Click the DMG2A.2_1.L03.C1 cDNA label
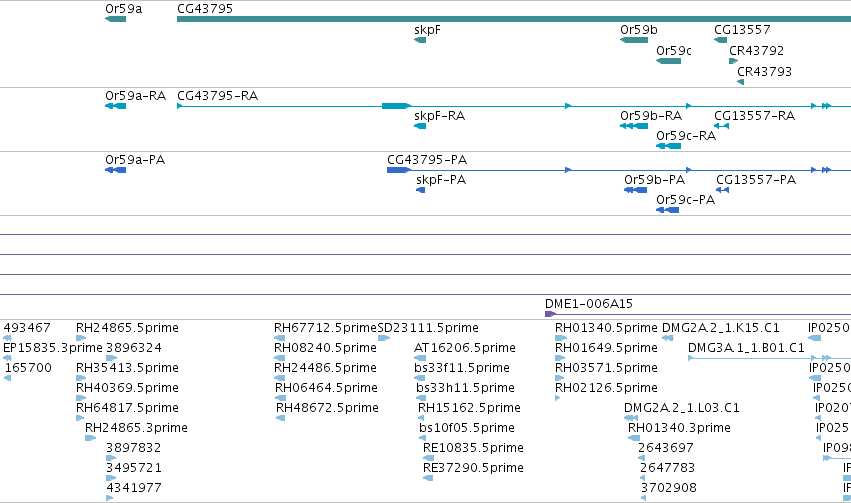The image size is (851, 503). coord(682,408)
